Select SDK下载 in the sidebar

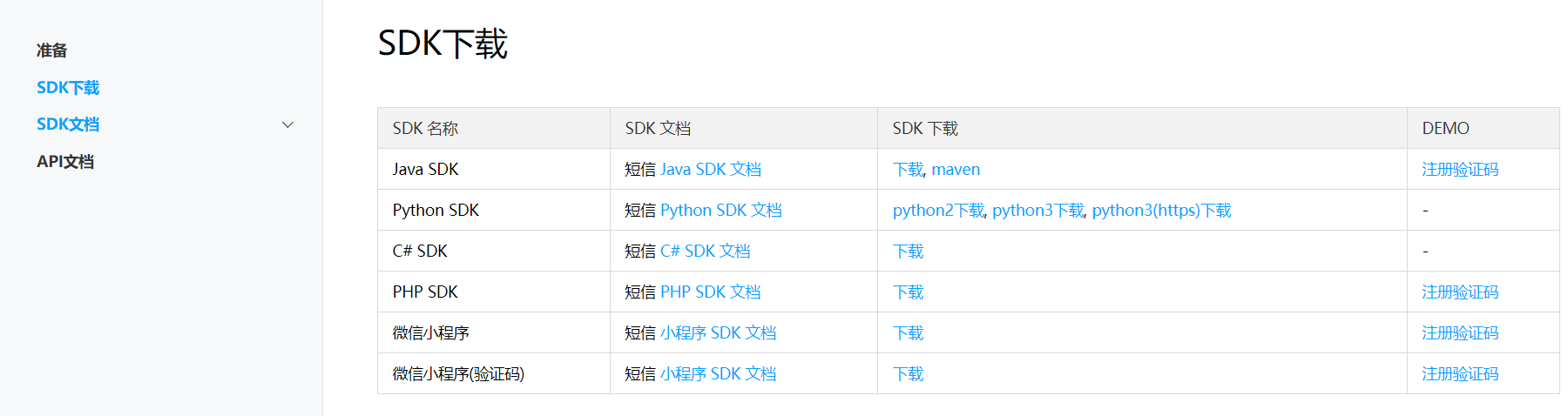pyautogui.click(x=68, y=88)
